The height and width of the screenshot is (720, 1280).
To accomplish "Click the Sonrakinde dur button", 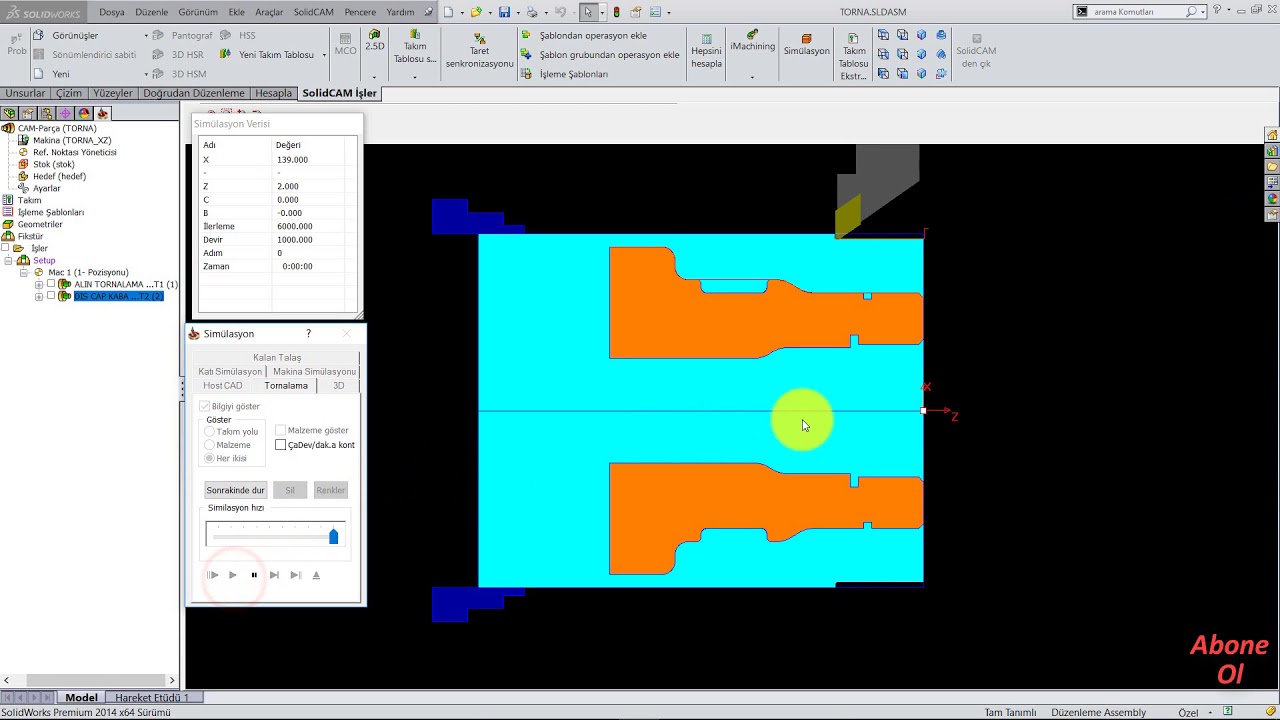I will click(x=235, y=490).
